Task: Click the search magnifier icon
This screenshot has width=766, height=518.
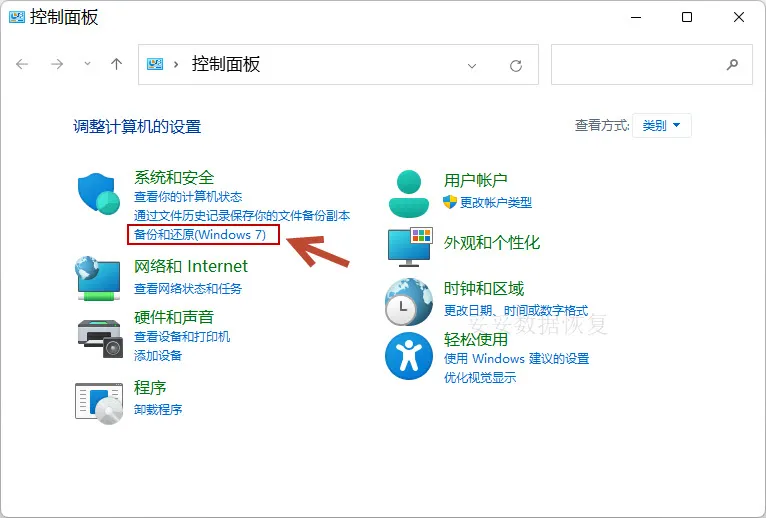Action: click(x=732, y=64)
